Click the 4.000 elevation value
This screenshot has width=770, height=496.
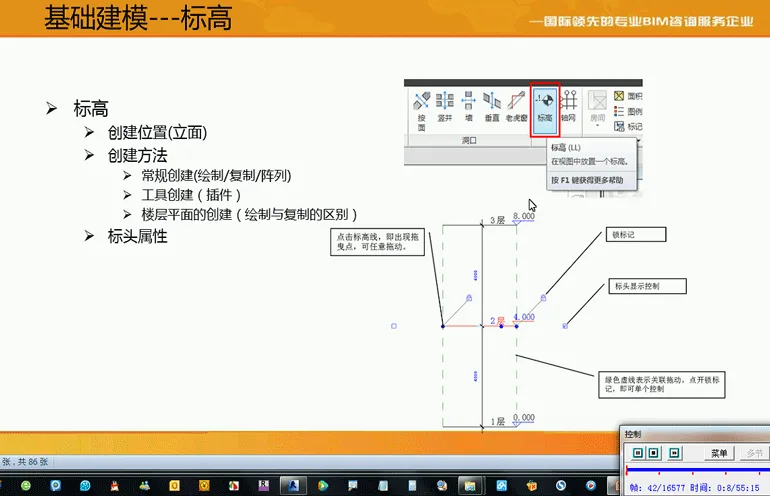point(524,317)
